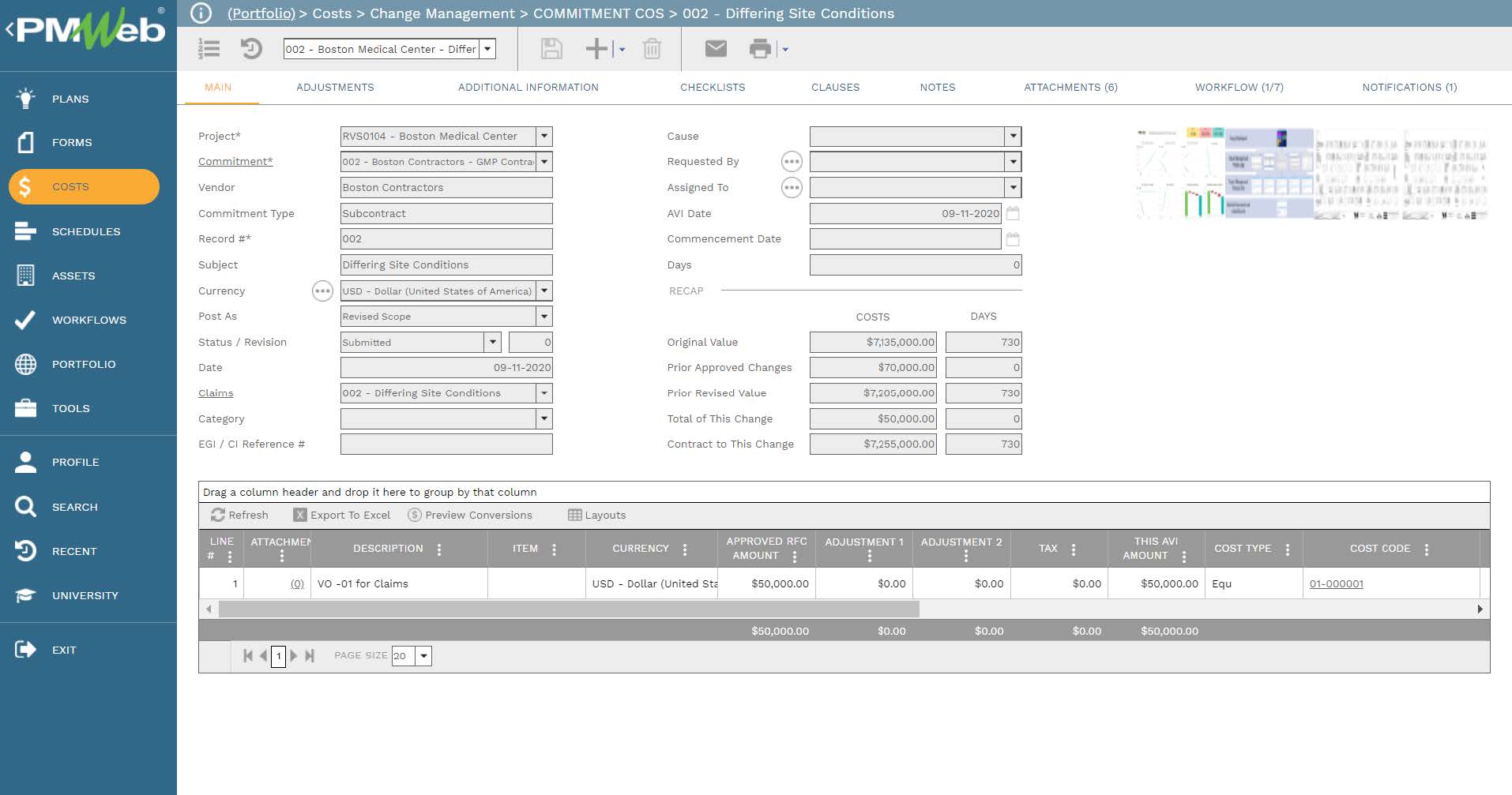Viewport: 1512px width, 795px height.
Task: Click the (Portfolio) breadcrumb link
Action: tap(261, 13)
